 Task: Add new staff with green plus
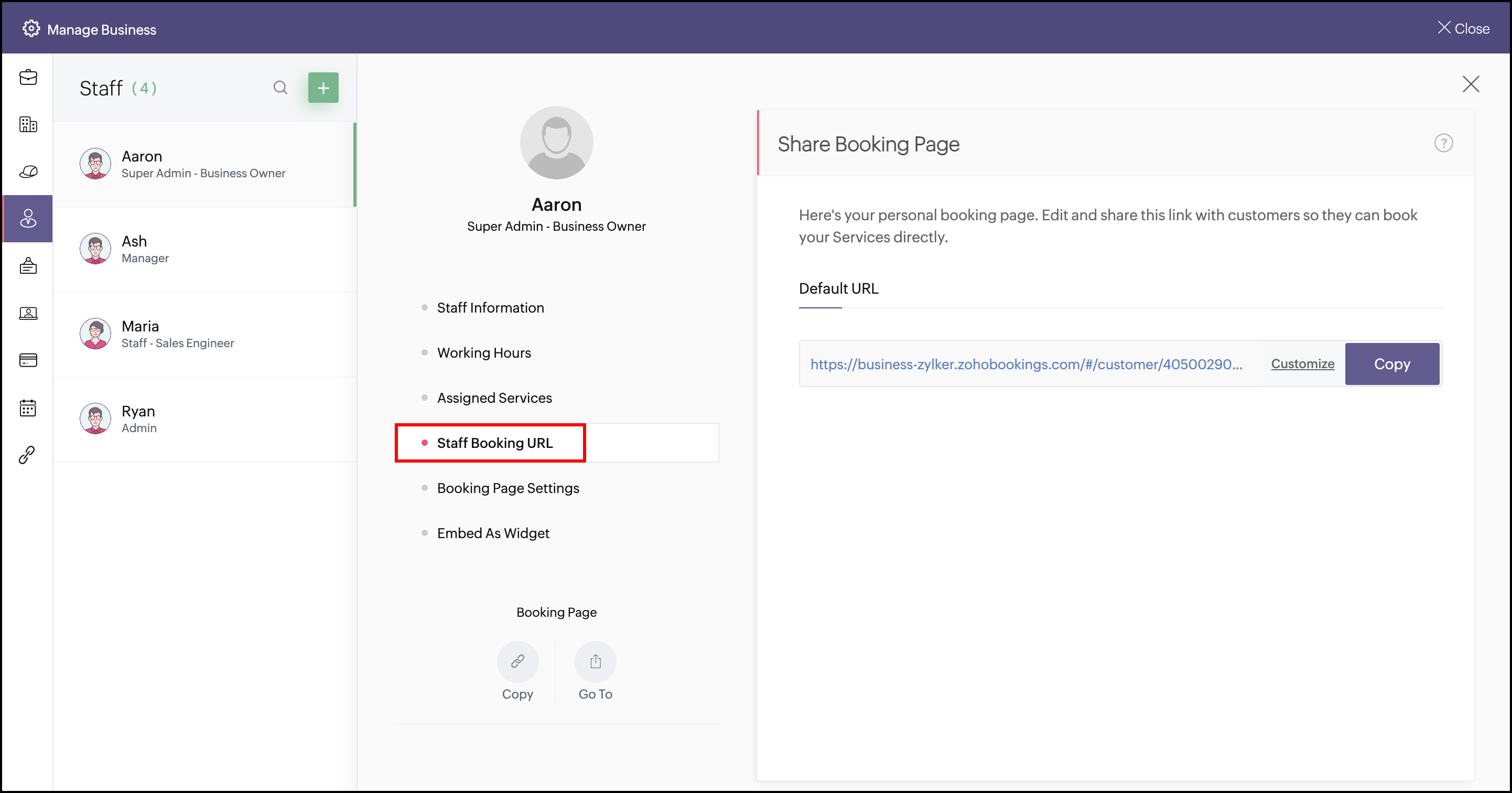point(323,88)
